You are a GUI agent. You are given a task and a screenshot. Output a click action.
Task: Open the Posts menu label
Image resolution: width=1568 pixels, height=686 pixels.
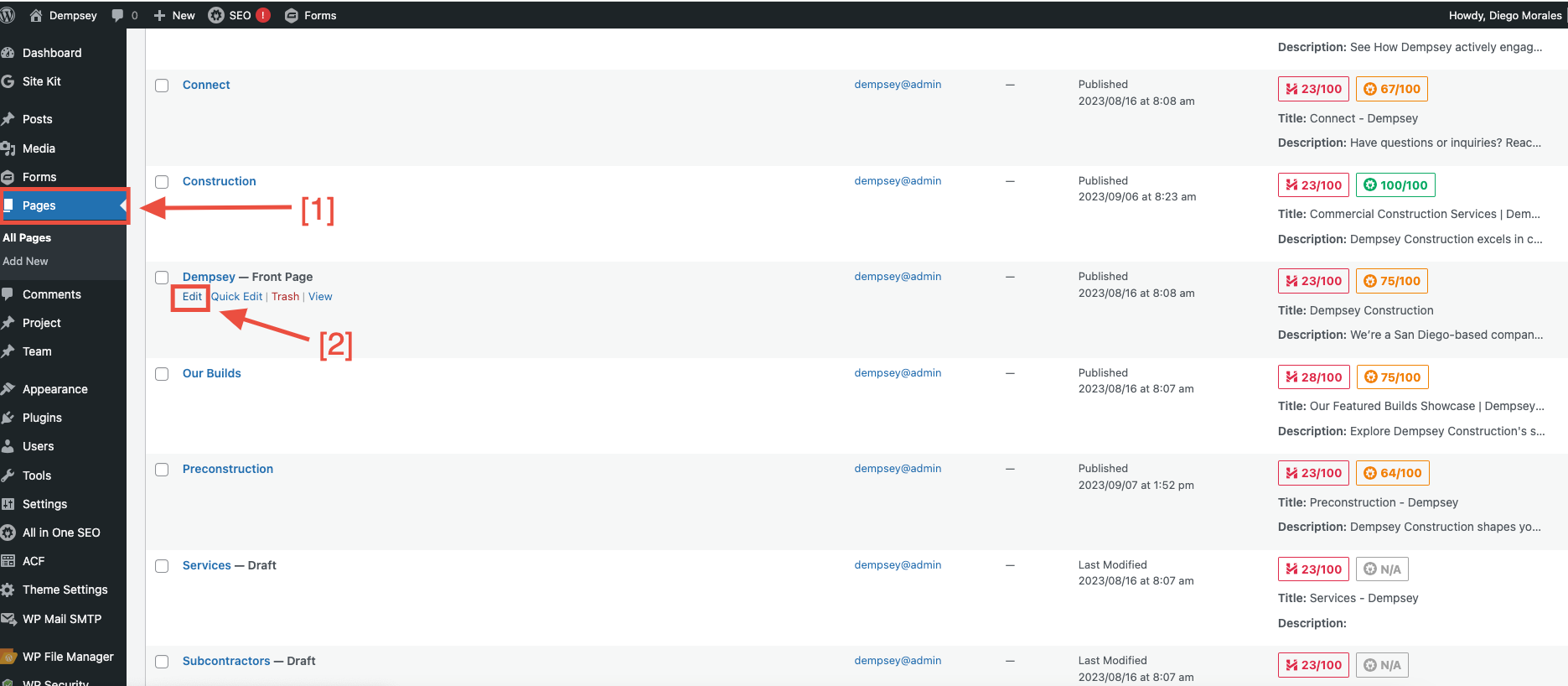tap(38, 119)
